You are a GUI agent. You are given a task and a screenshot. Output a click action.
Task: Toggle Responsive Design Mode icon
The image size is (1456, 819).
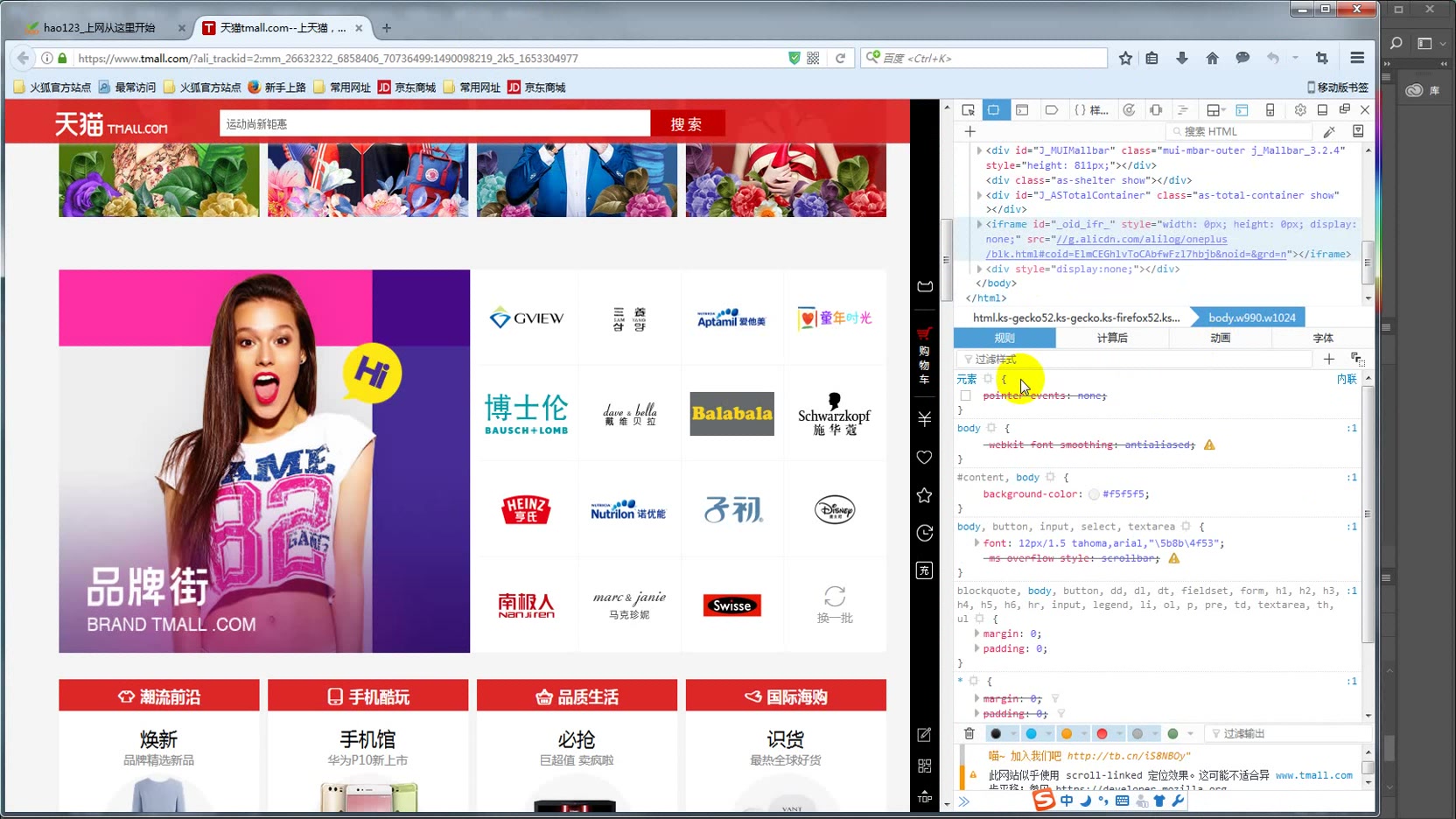pyautogui.click(x=1270, y=110)
